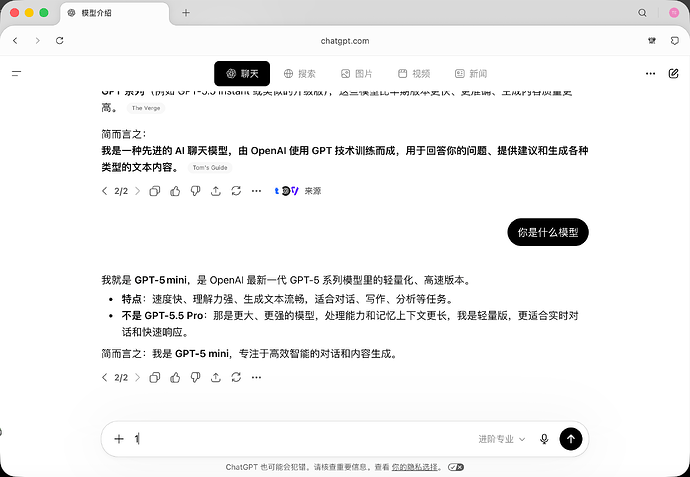Toggle the privacy choices switch icon
Screen dimensions: 690x477
tap(456, 467)
